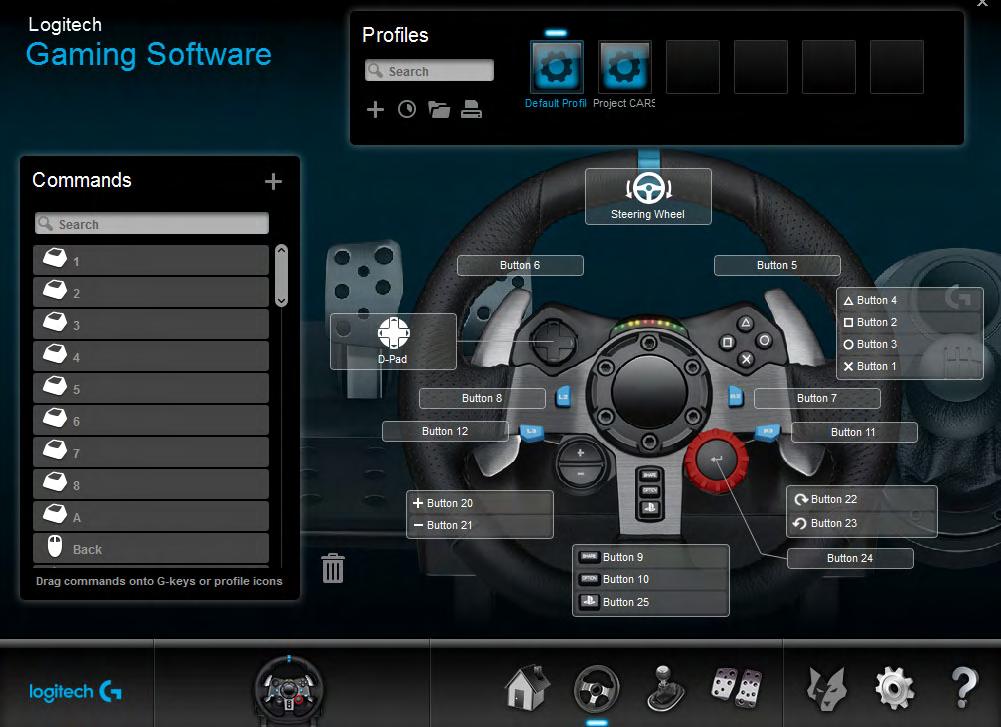Viewport: 1001px width, 727px height.
Task: Open the shifter settings icon
Action: 666,689
